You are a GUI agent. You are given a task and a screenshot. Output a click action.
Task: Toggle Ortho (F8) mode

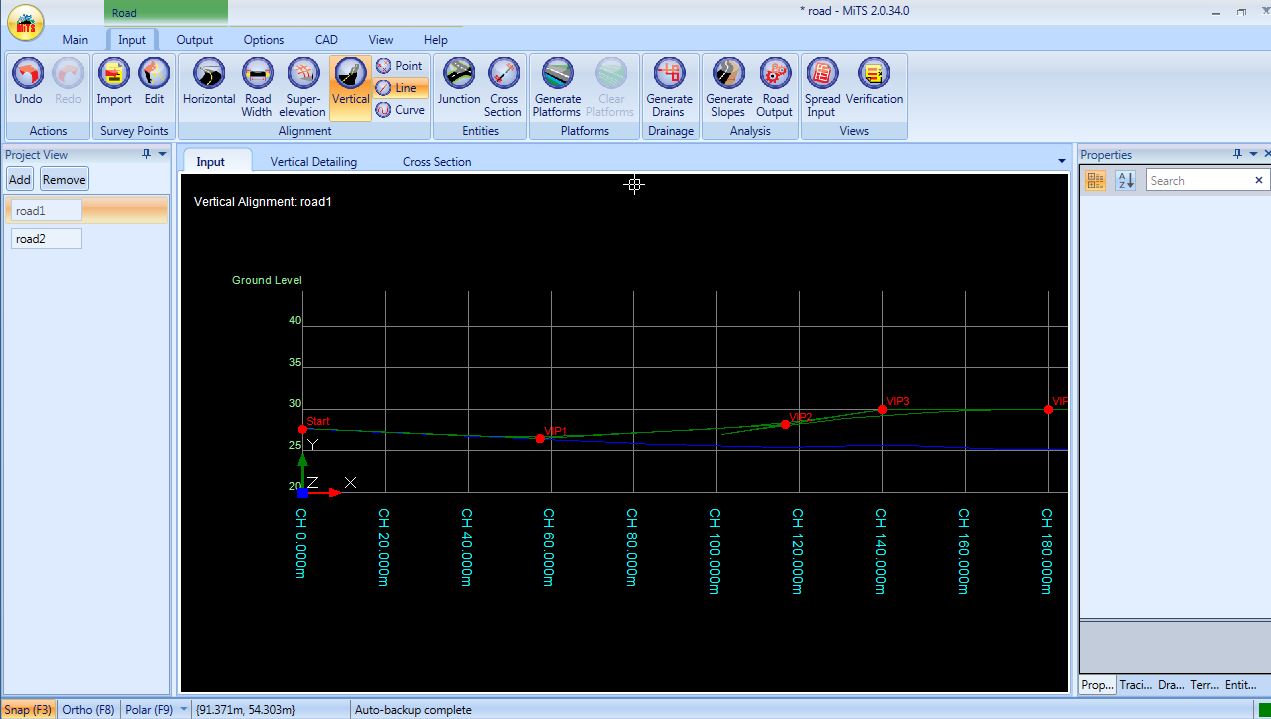pos(89,710)
